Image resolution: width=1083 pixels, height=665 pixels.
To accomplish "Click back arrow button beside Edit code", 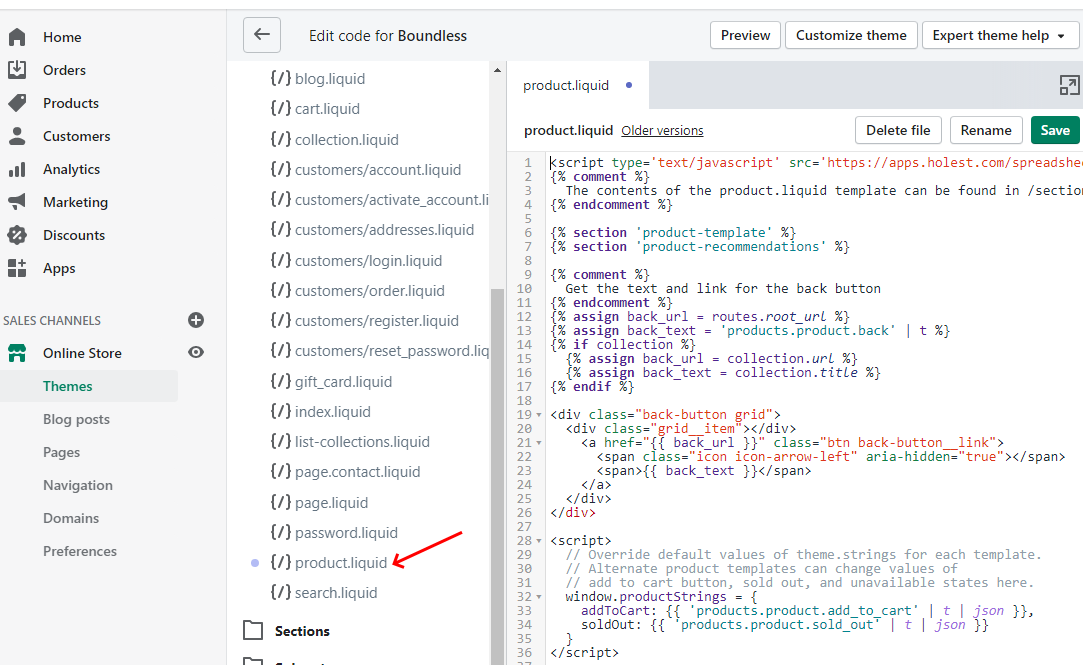I will coord(262,35).
